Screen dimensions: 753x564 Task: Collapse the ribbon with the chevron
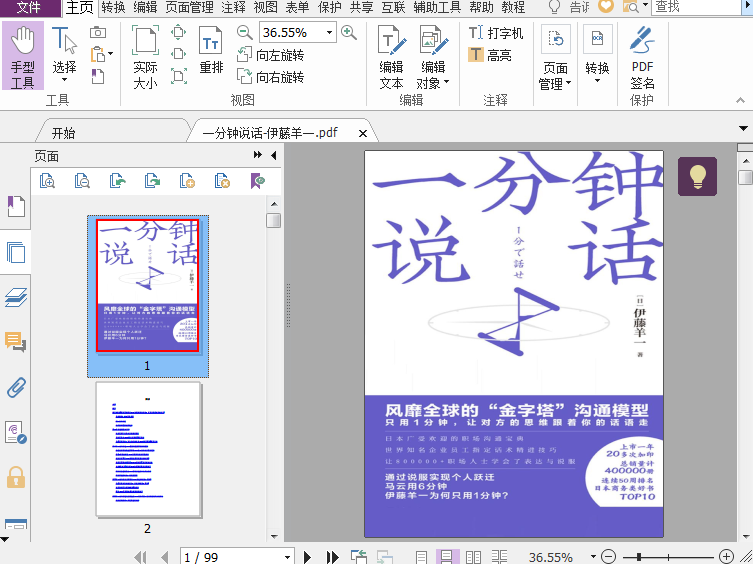[740, 100]
